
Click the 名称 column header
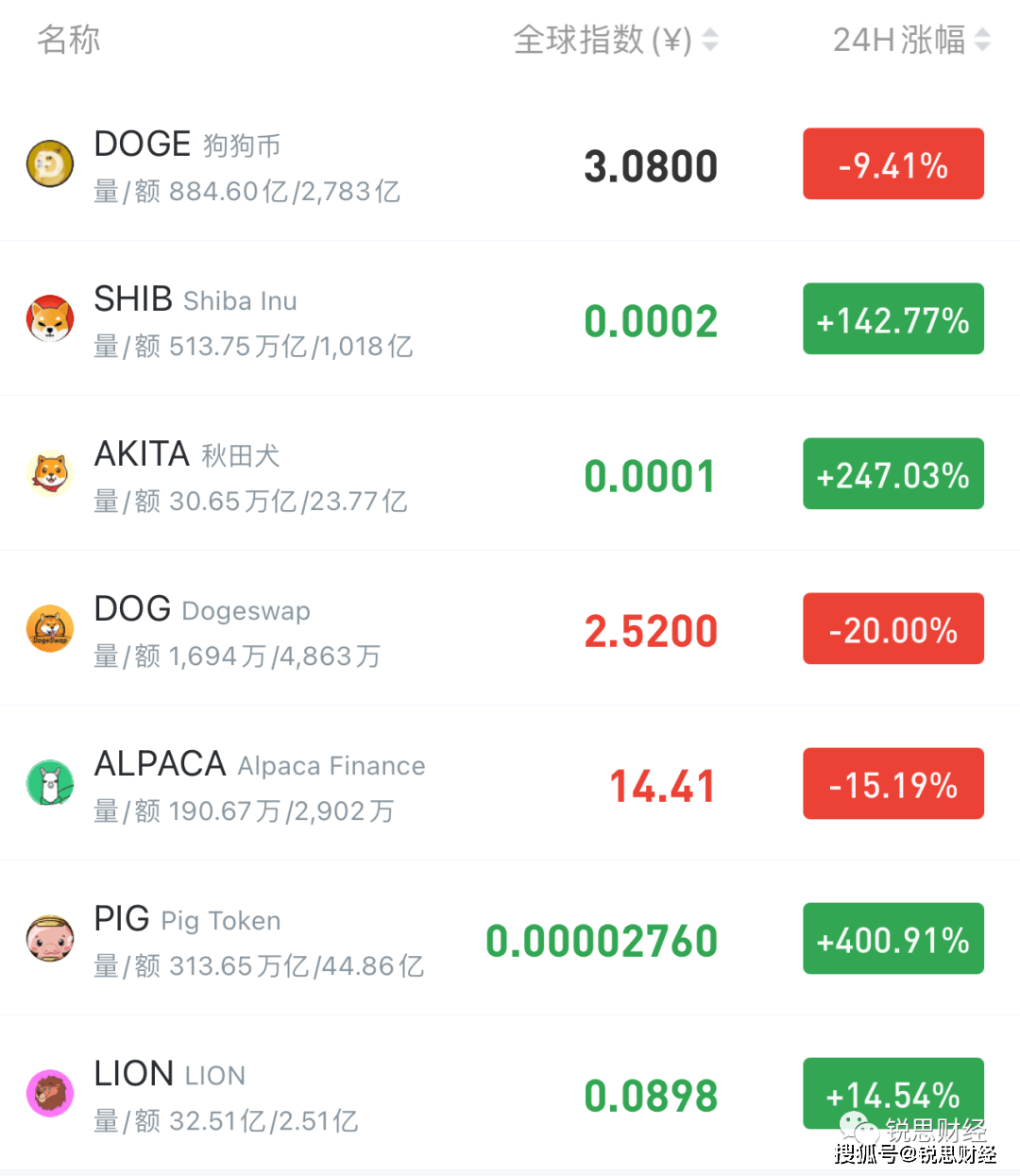click(x=69, y=40)
